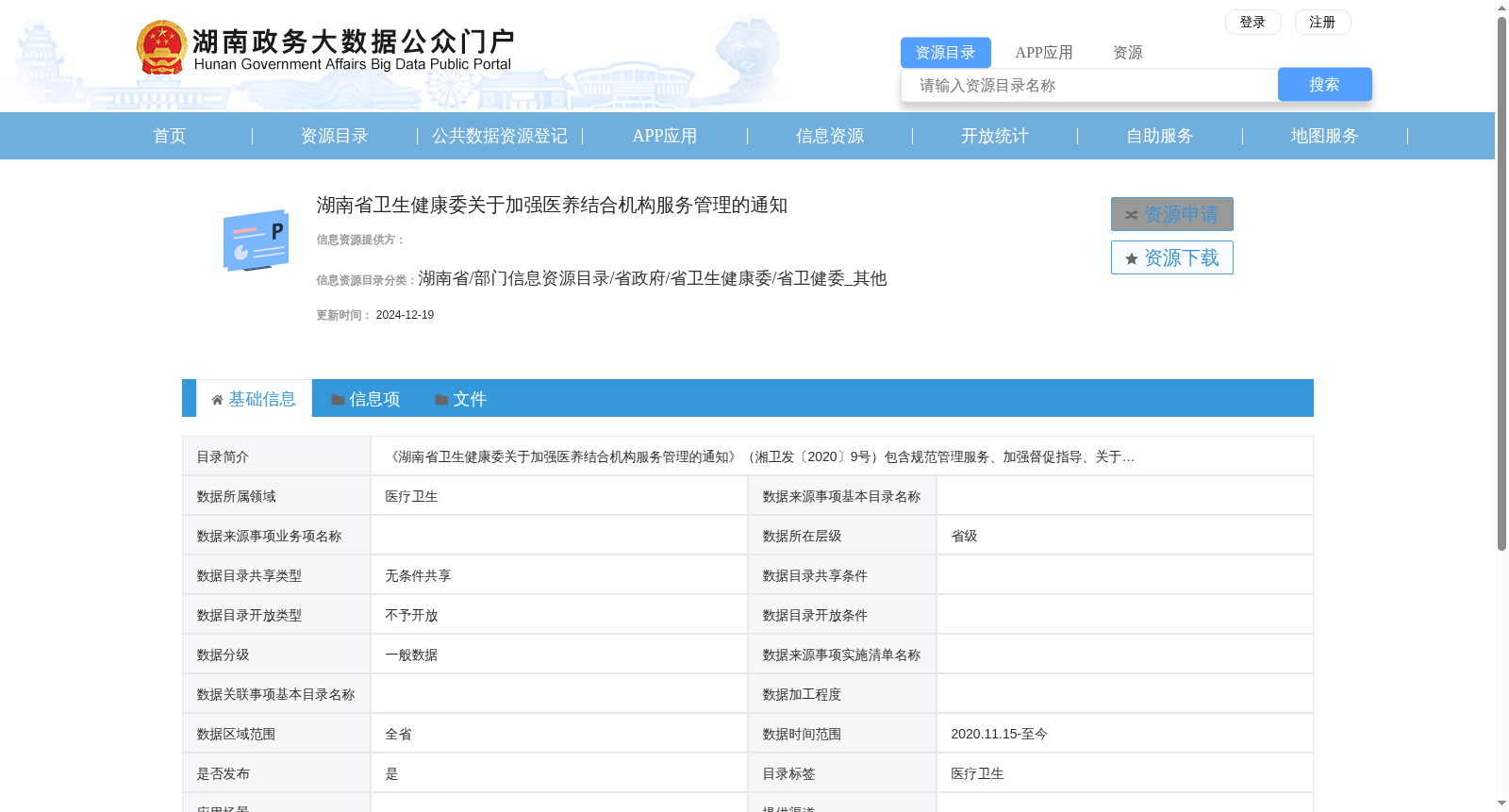The width and height of the screenshot is (1509, 812).
Task: Click the 医疗卫生 value for 数据所属领域
Action: tap(559, 496)
